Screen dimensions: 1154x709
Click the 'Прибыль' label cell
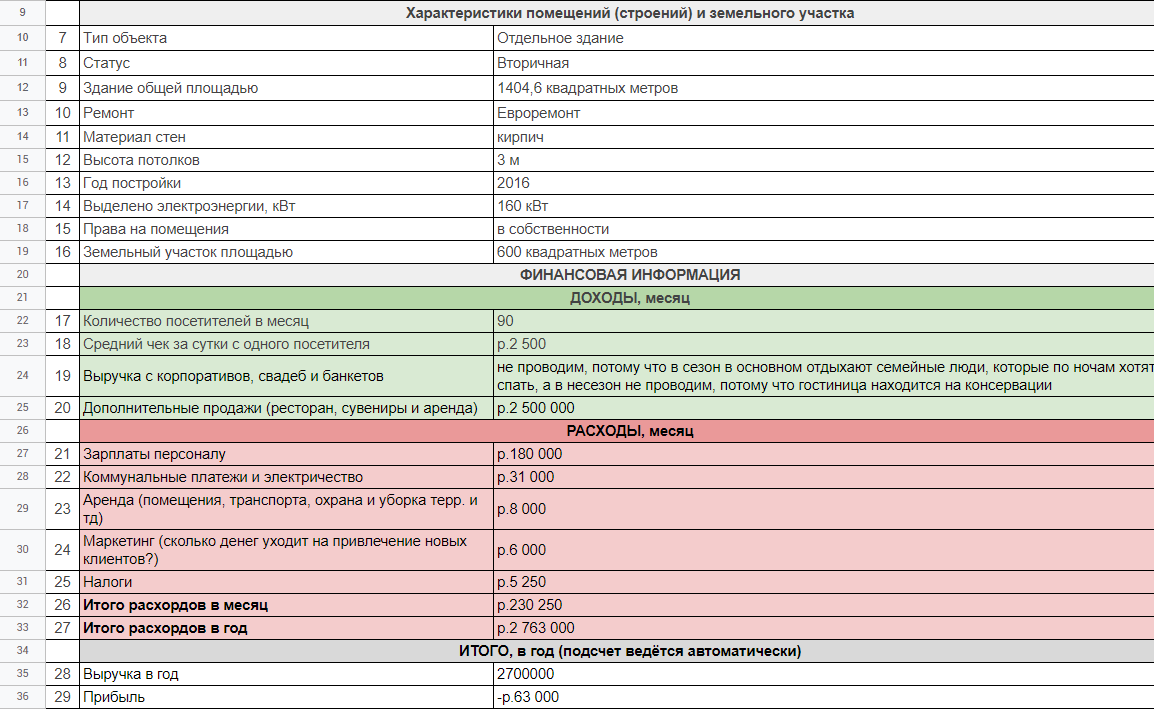[x=286, y=696]
